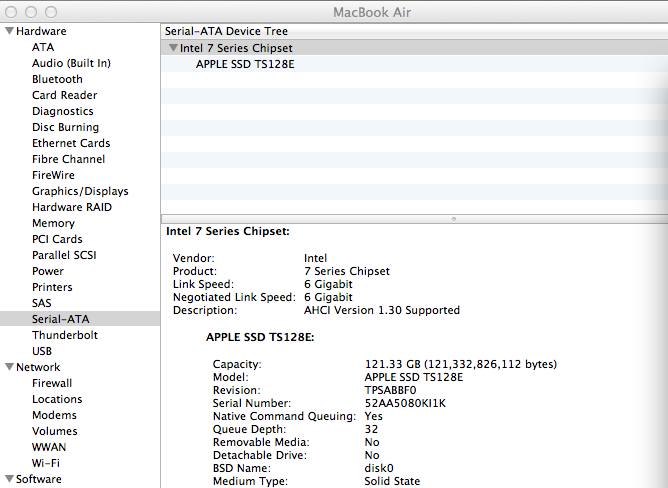This screenshot has height=488, width=668.
Task: Select USB in sidebar
Action: [x=42, y=351]
